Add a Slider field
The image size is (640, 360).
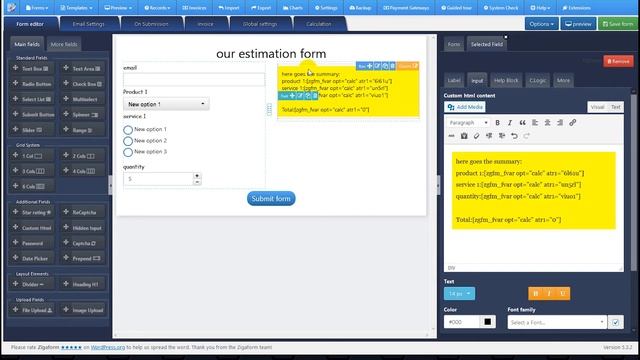pos(32,130)
